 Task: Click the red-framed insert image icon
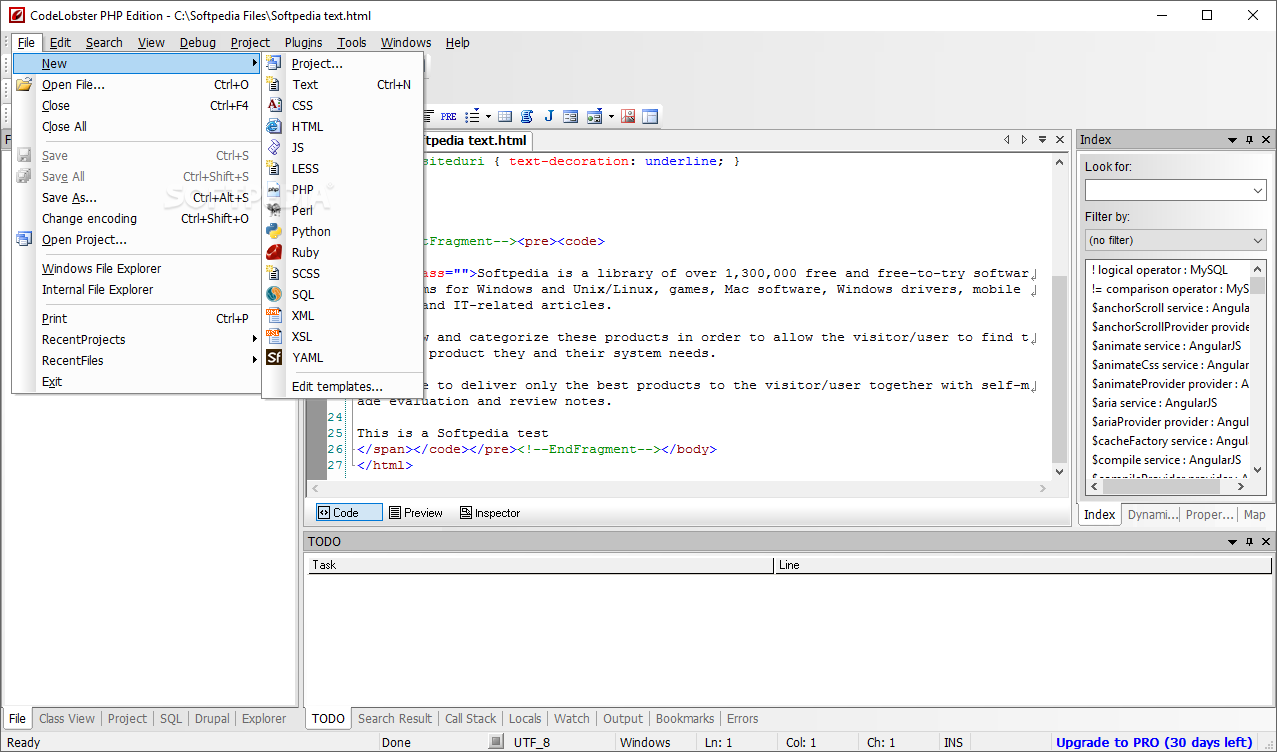tap(628, 116)
